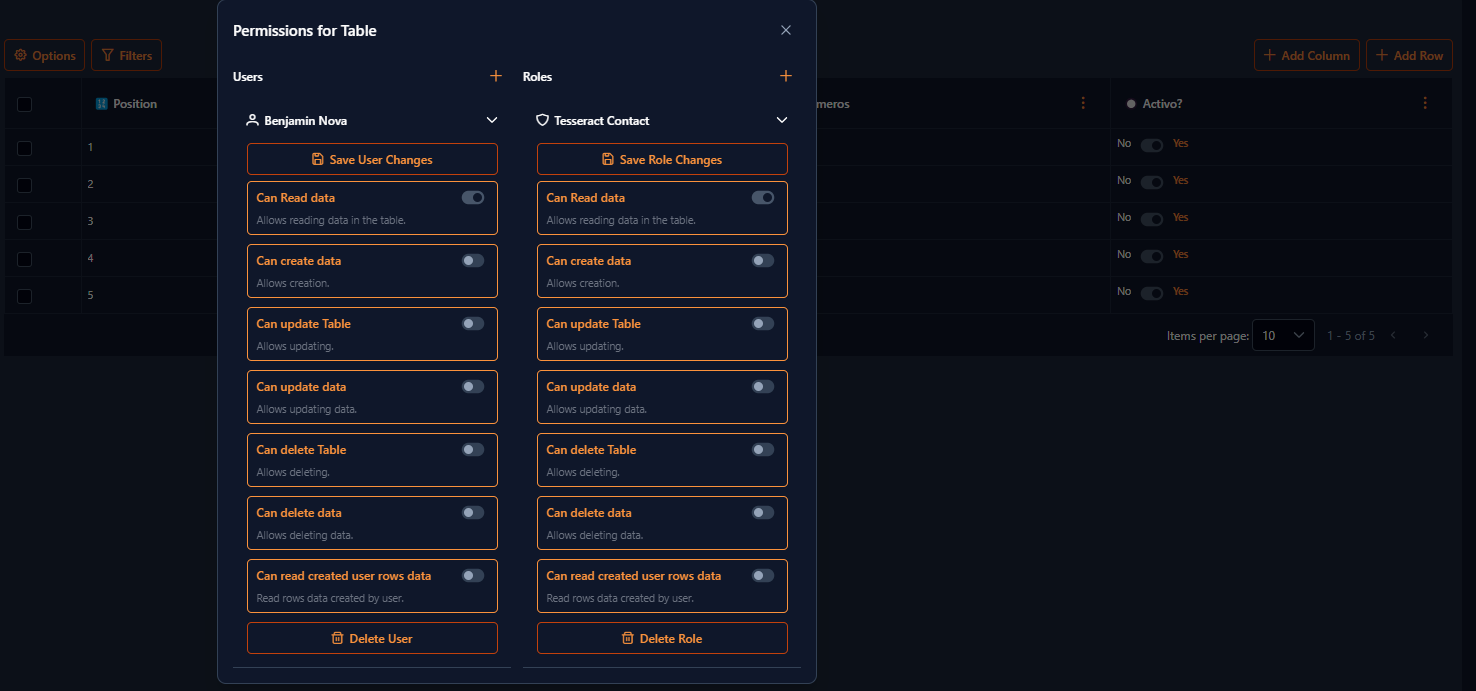The image size is (1476, 691).
Task: Open the Filters menu
Action: [126, 56]
